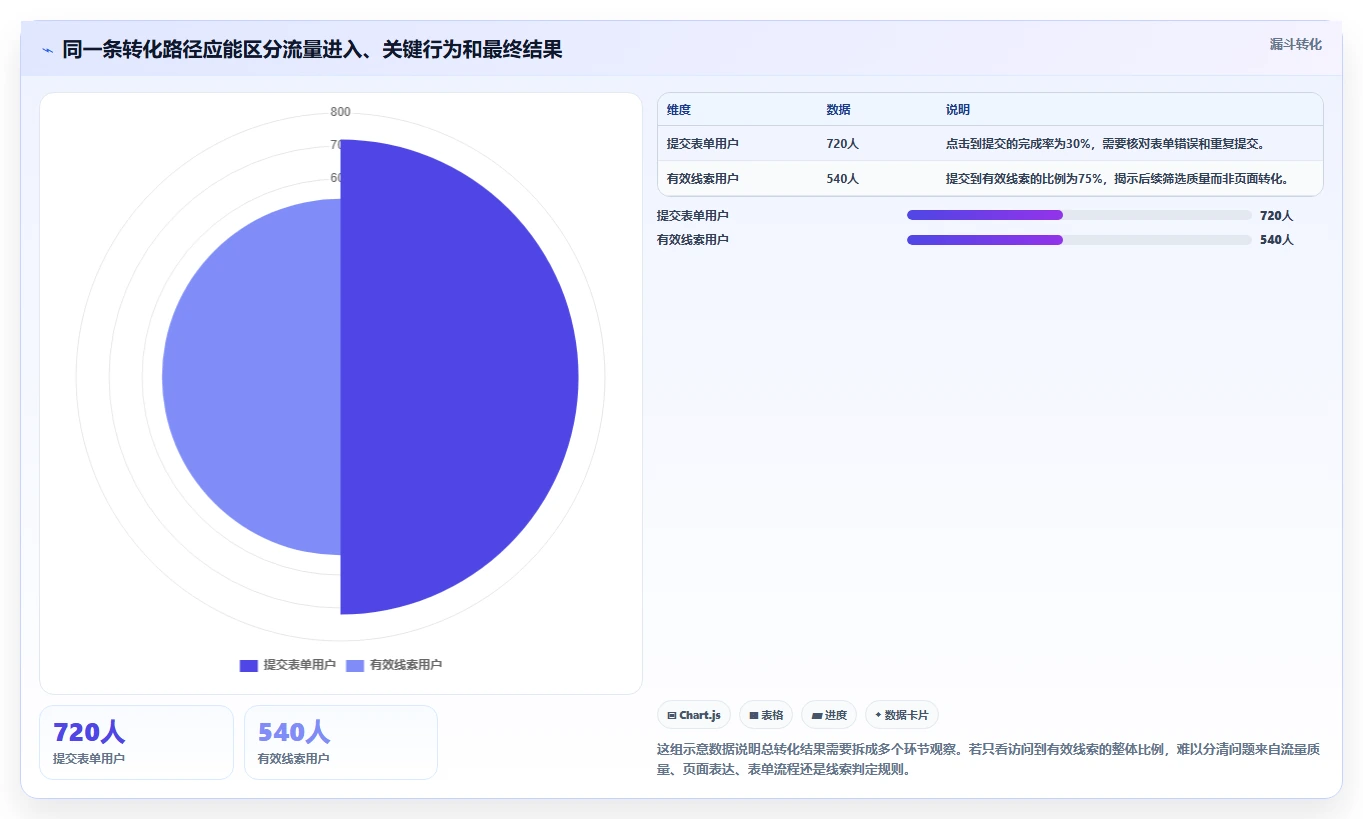
Task: Click the 540人 value beside the progress bar
Action: point(1277,240)
